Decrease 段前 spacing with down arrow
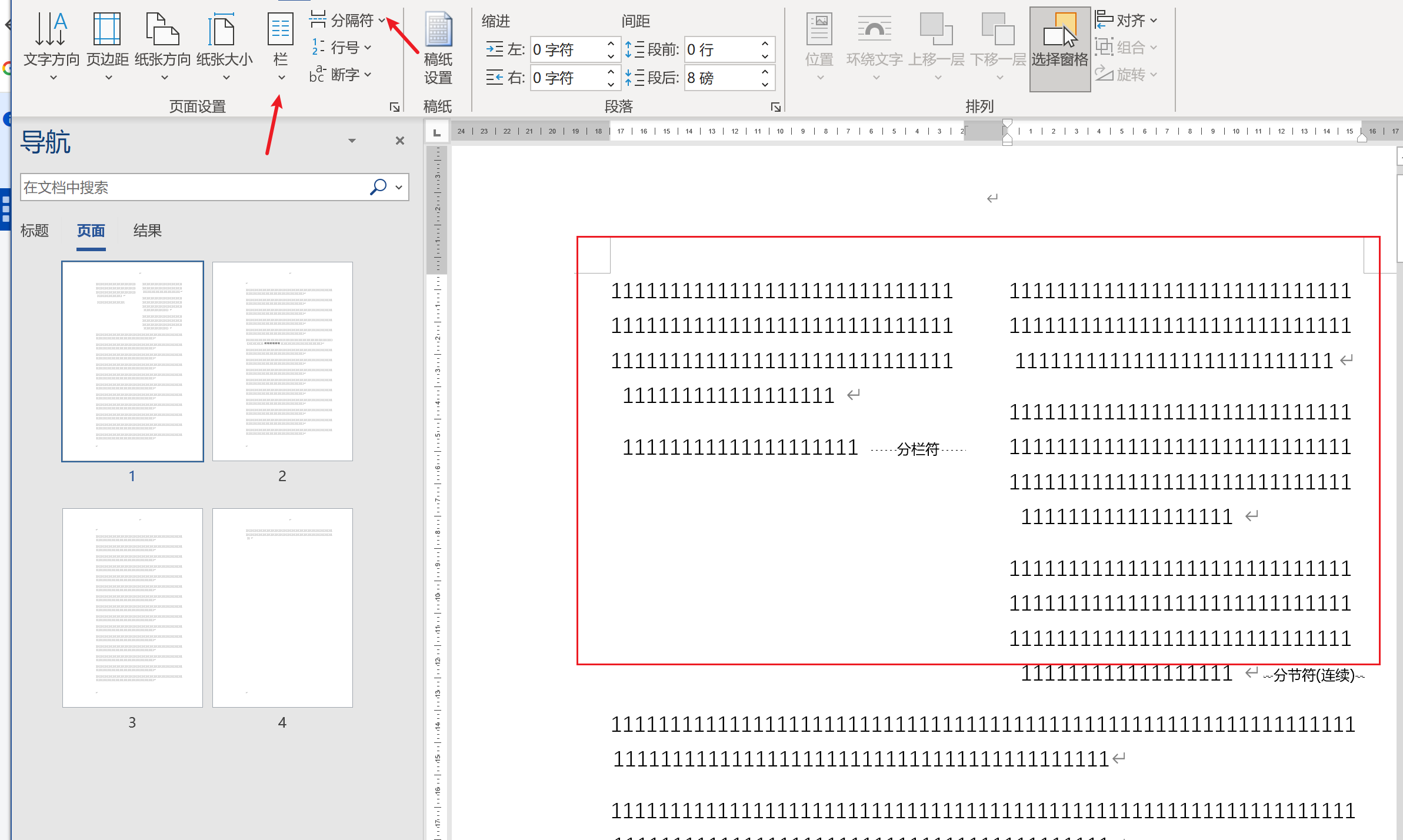 coord(765,56)
